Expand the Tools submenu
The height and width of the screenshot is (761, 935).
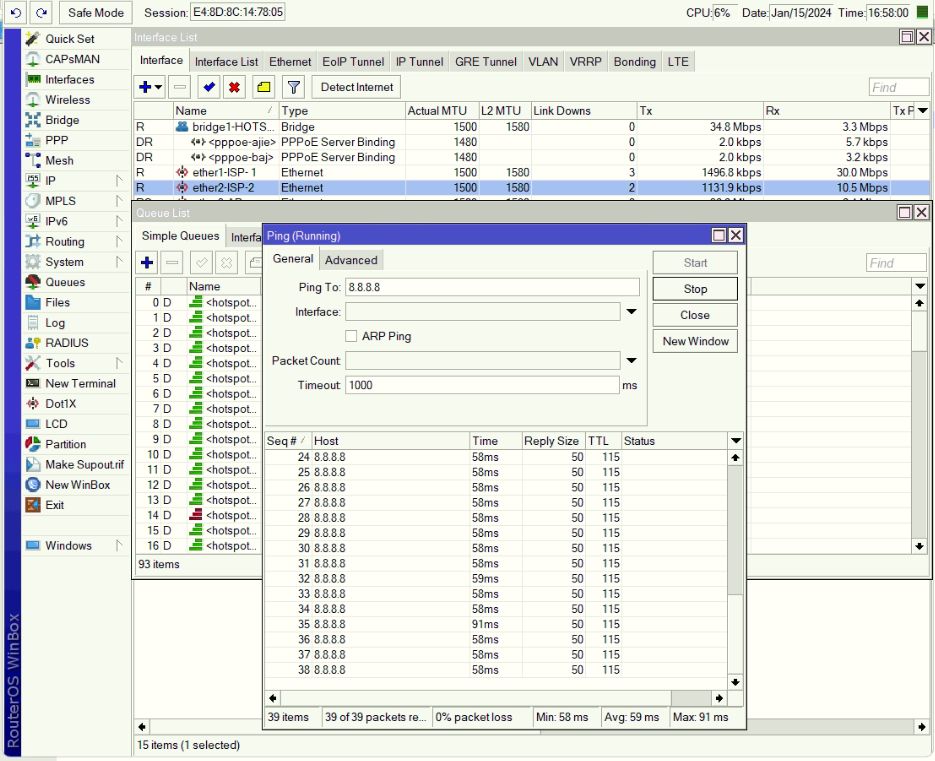coord(119,363)
